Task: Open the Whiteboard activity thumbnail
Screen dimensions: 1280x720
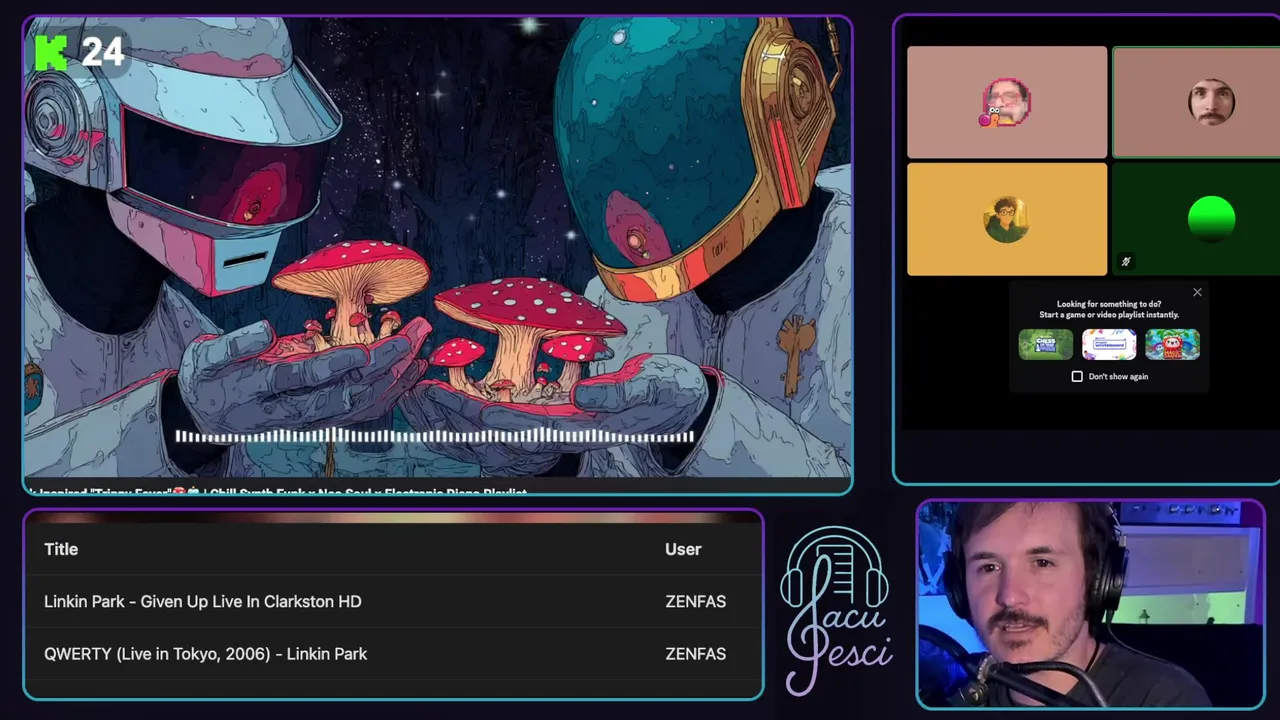Action: (x=1109, y=344)
